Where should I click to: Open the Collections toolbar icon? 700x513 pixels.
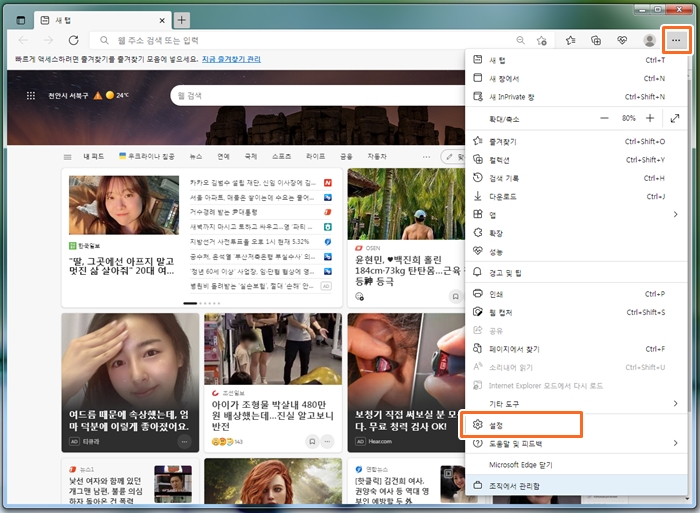click(x=596, y=41)
